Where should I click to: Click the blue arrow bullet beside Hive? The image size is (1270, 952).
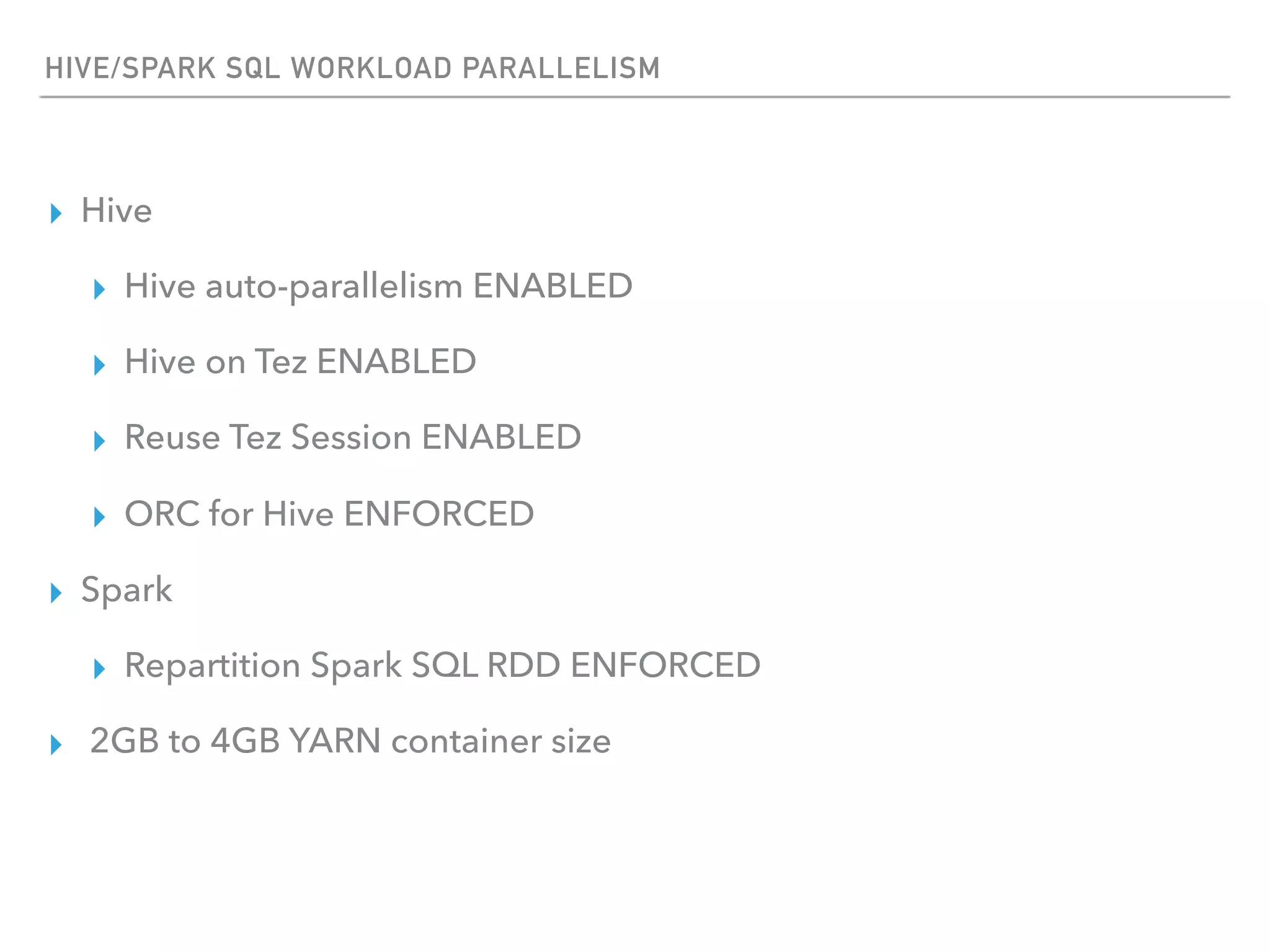(56, 213)
